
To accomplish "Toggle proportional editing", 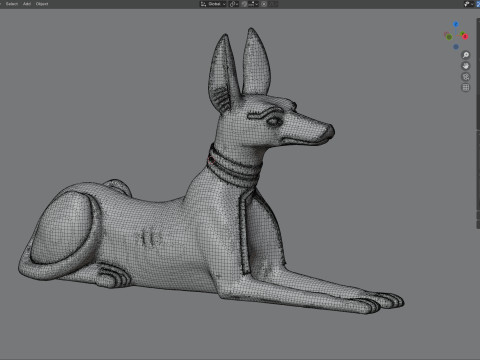I will (264, 4).
